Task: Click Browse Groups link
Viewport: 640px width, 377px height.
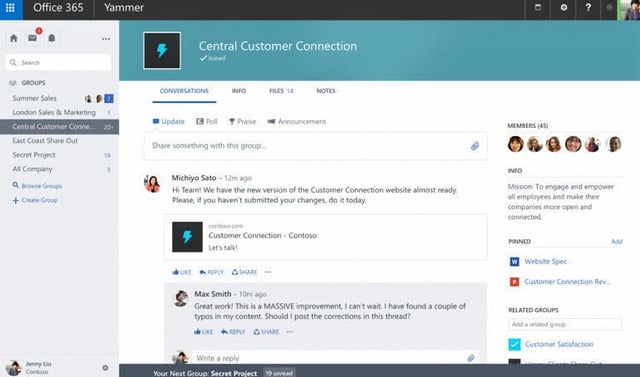Action: click(x=37, y=186)
